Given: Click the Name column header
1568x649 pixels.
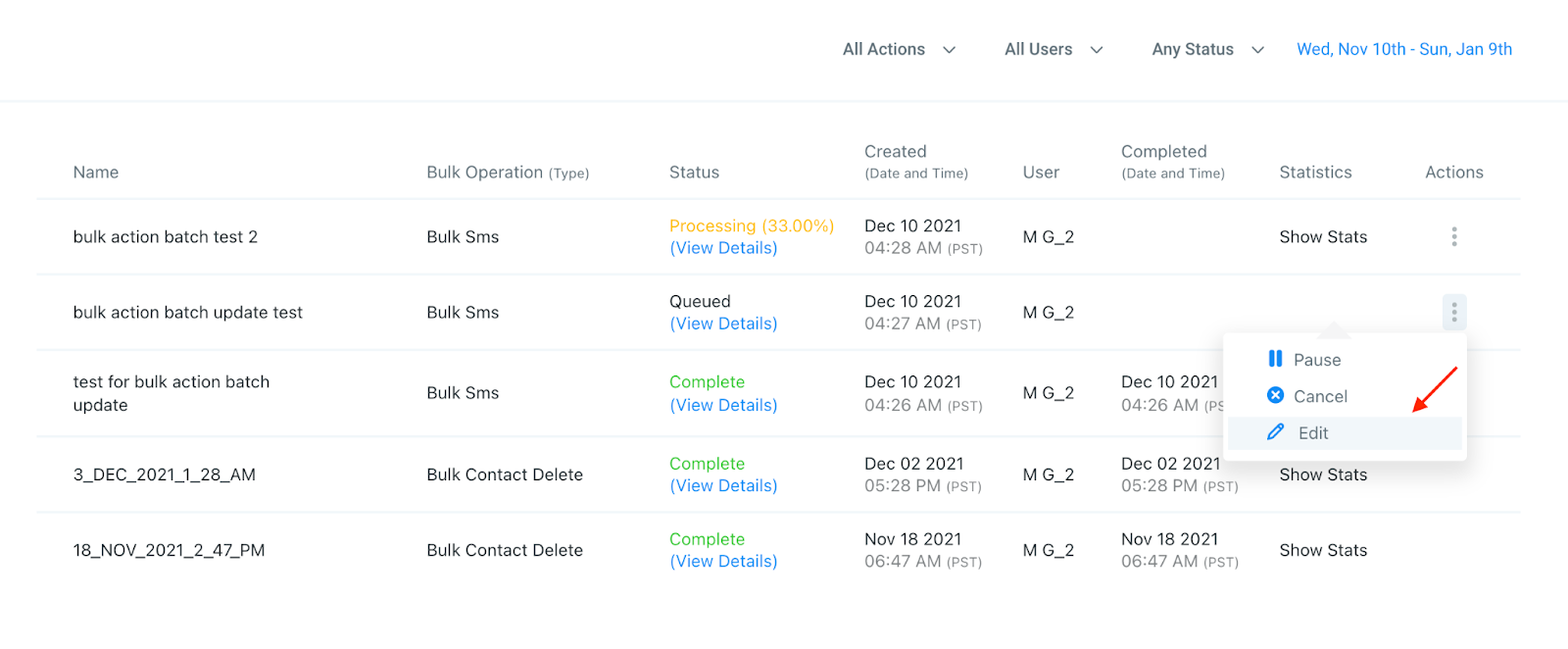Looking at the screenshot, I should point(96,173).
